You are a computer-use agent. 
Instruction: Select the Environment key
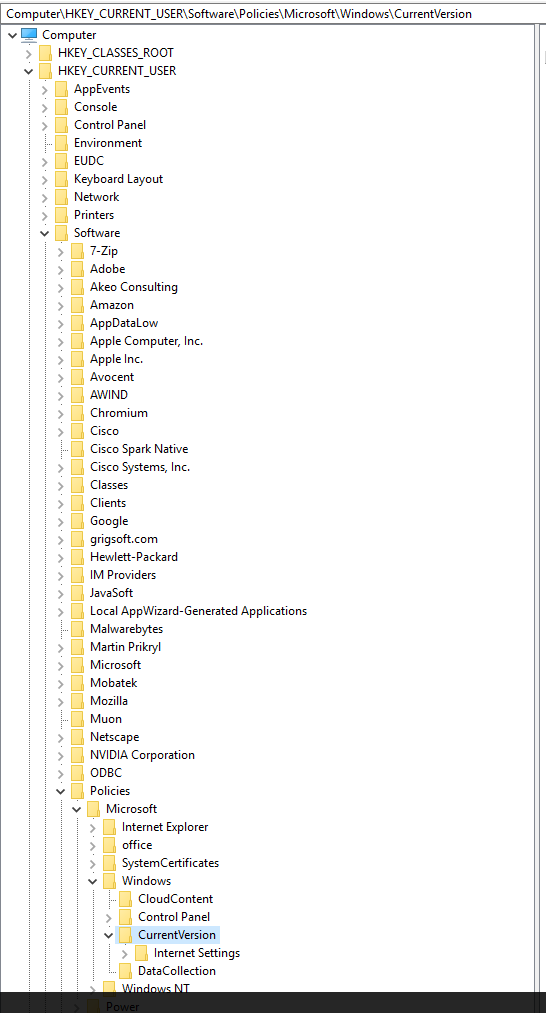click(108, 143)
